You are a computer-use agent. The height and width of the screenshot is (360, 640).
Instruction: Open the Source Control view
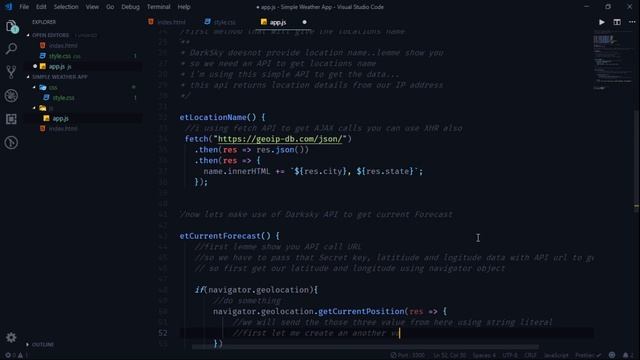(11, 72)
